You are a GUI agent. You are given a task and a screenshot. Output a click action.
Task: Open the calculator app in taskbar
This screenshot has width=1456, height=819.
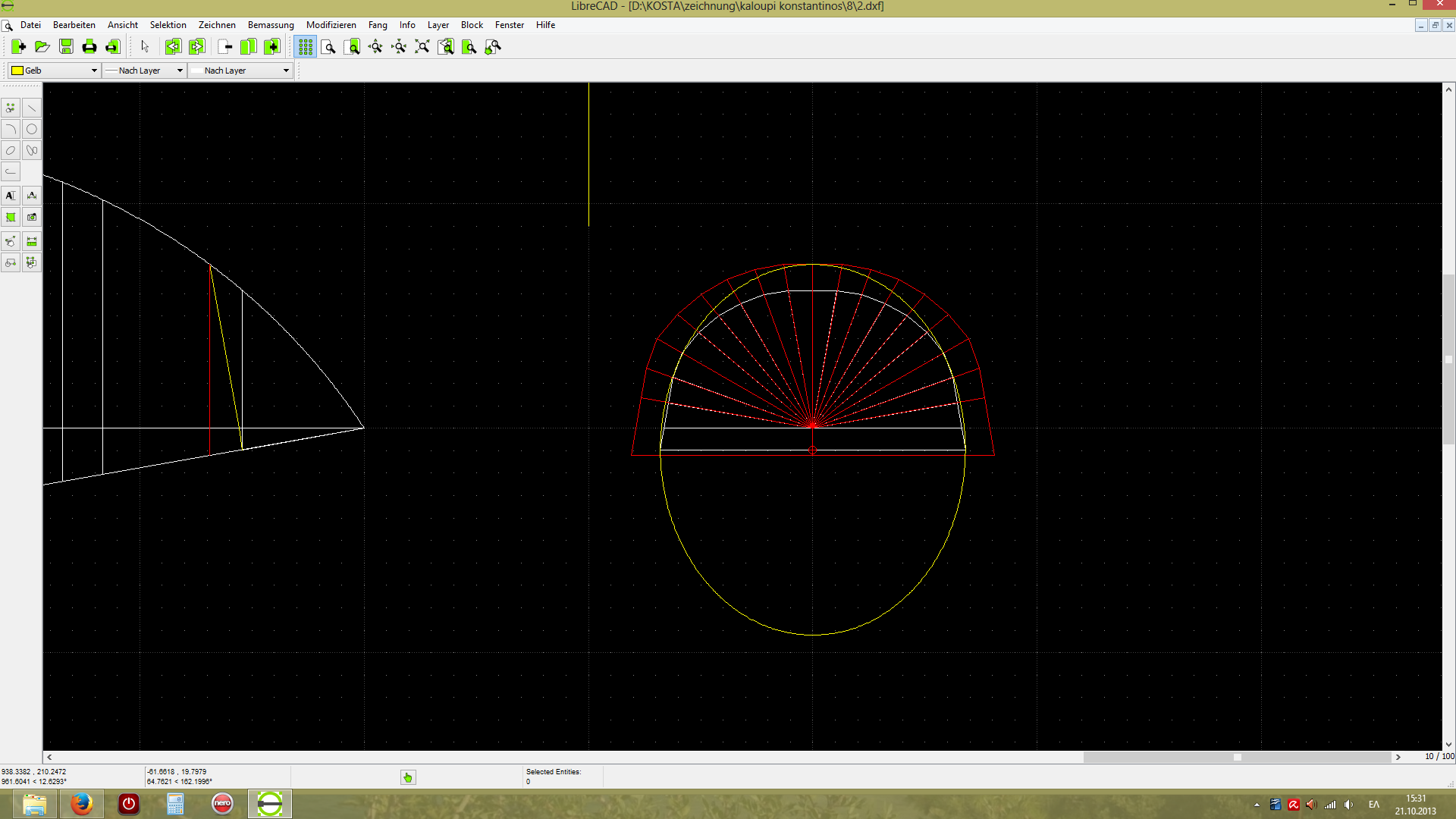point(175,804)
